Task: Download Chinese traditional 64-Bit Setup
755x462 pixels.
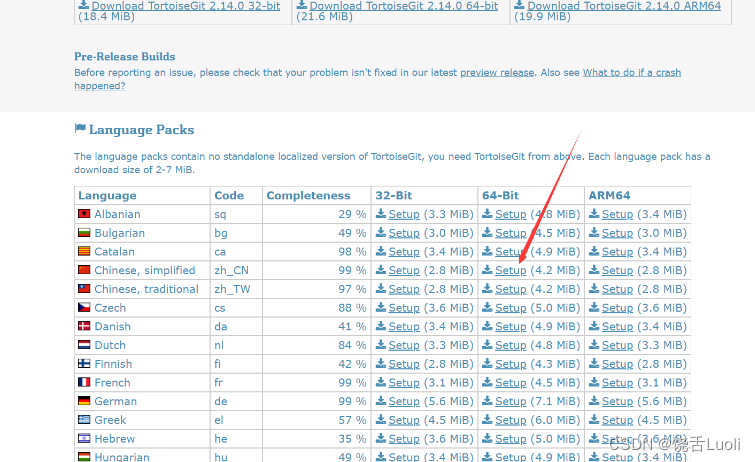Action: click(x=511, y=289)
